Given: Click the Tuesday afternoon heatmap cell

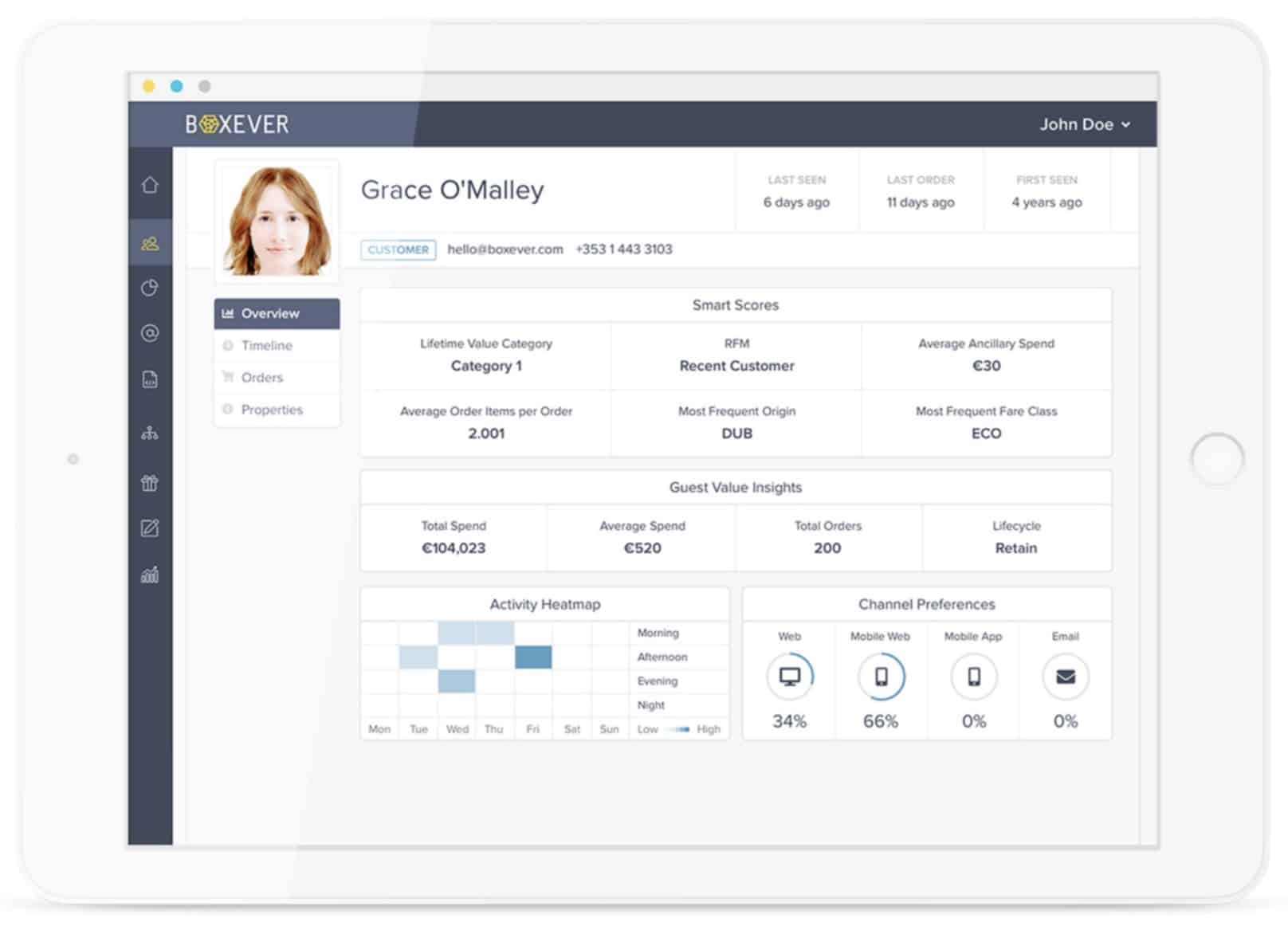Looking at the screenshot, I should coord(418,657).
